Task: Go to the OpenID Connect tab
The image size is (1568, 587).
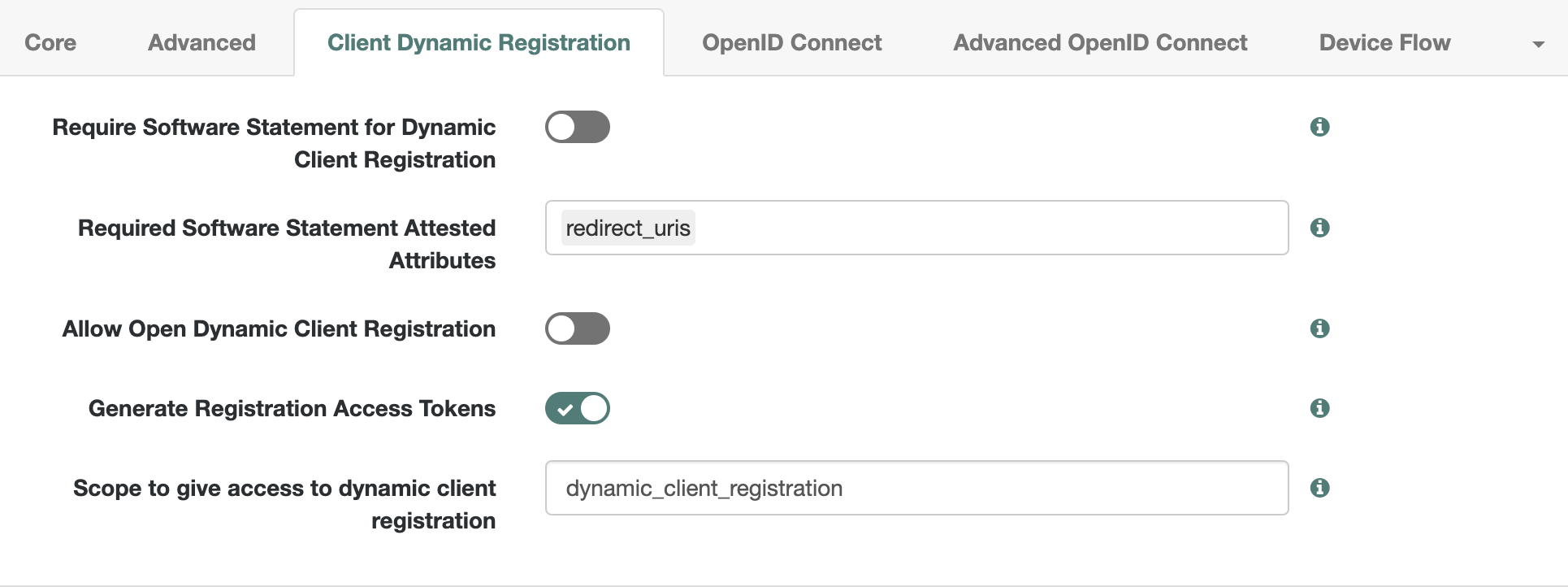Action: 791,43
